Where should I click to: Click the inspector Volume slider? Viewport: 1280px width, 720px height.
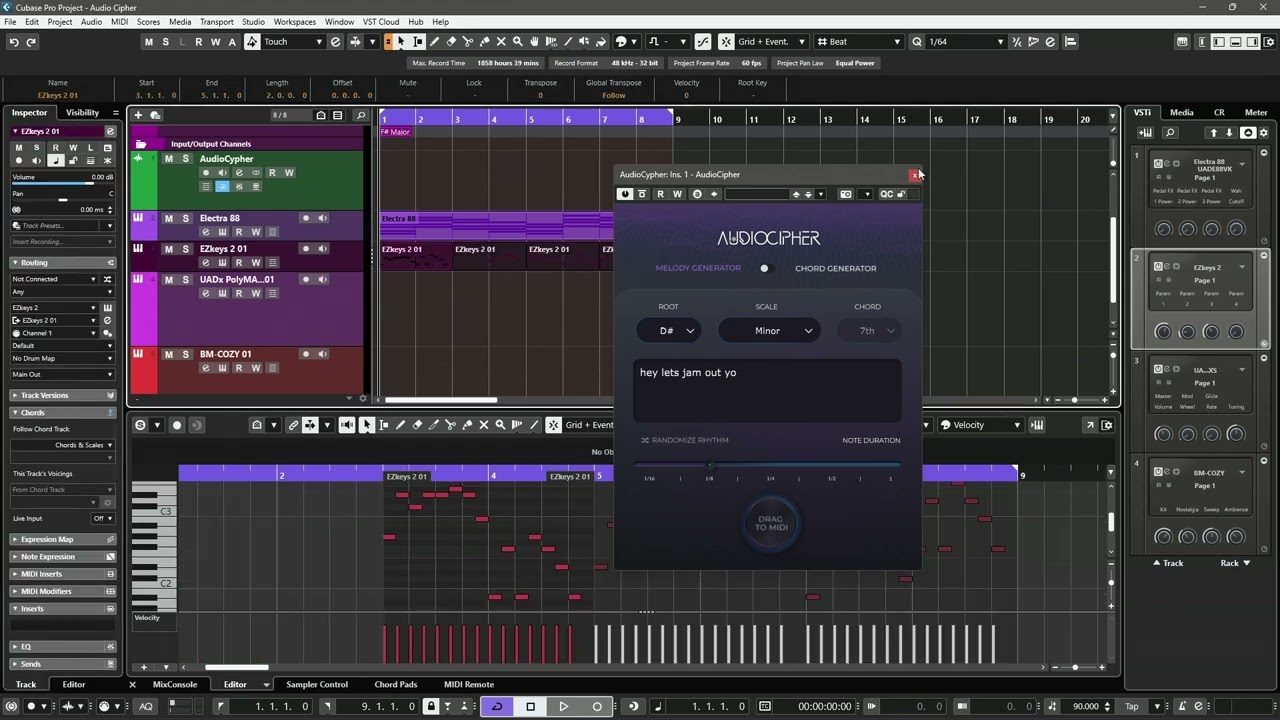pyautogui.click(x=62, y=184)
